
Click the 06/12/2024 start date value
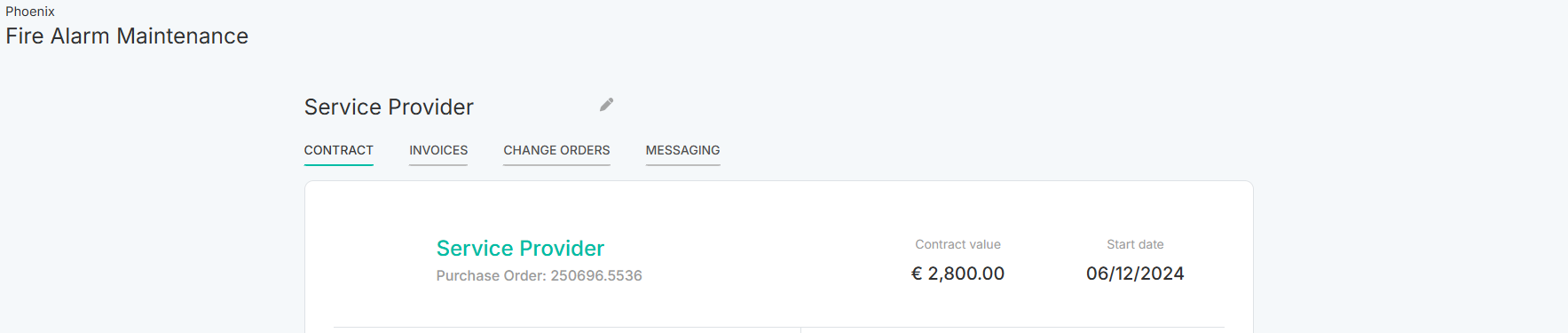[1135, 274]
